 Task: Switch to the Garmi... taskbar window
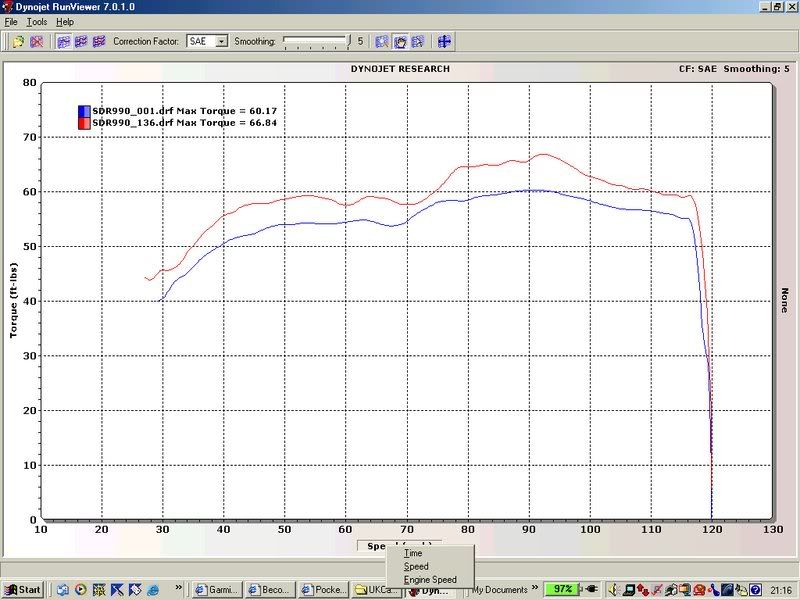click(216, 590)
